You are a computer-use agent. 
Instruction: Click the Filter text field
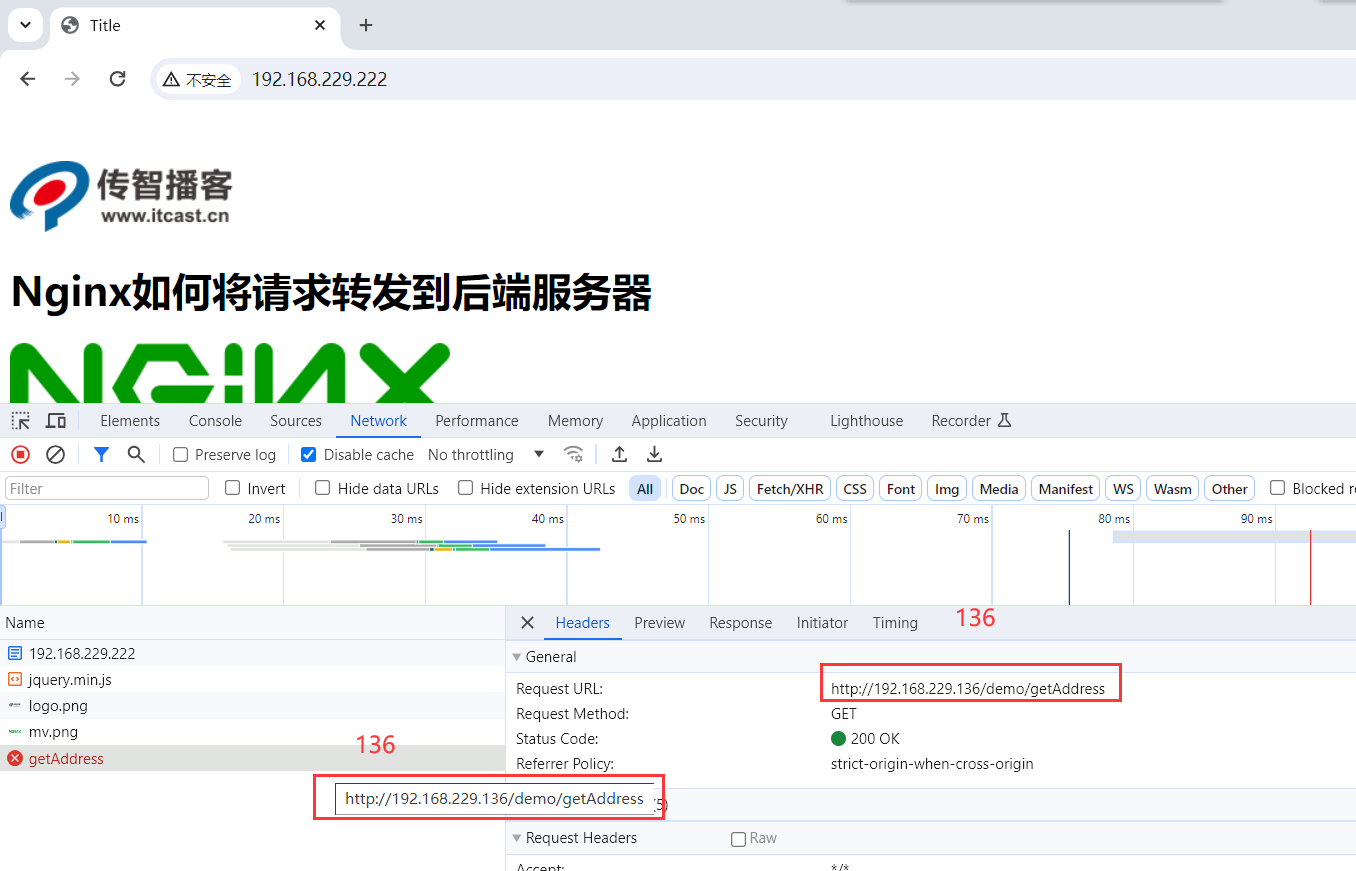coord(107,489)
